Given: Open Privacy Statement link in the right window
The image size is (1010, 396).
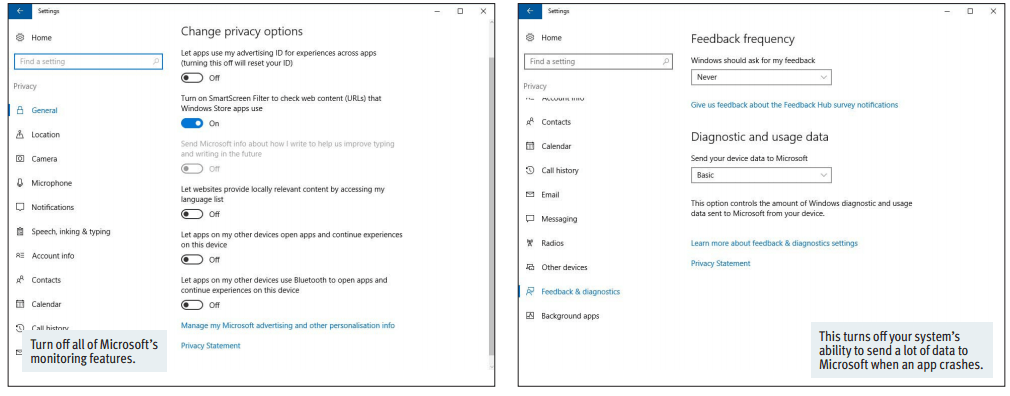Looking at the screenshot, I should 720,263.
